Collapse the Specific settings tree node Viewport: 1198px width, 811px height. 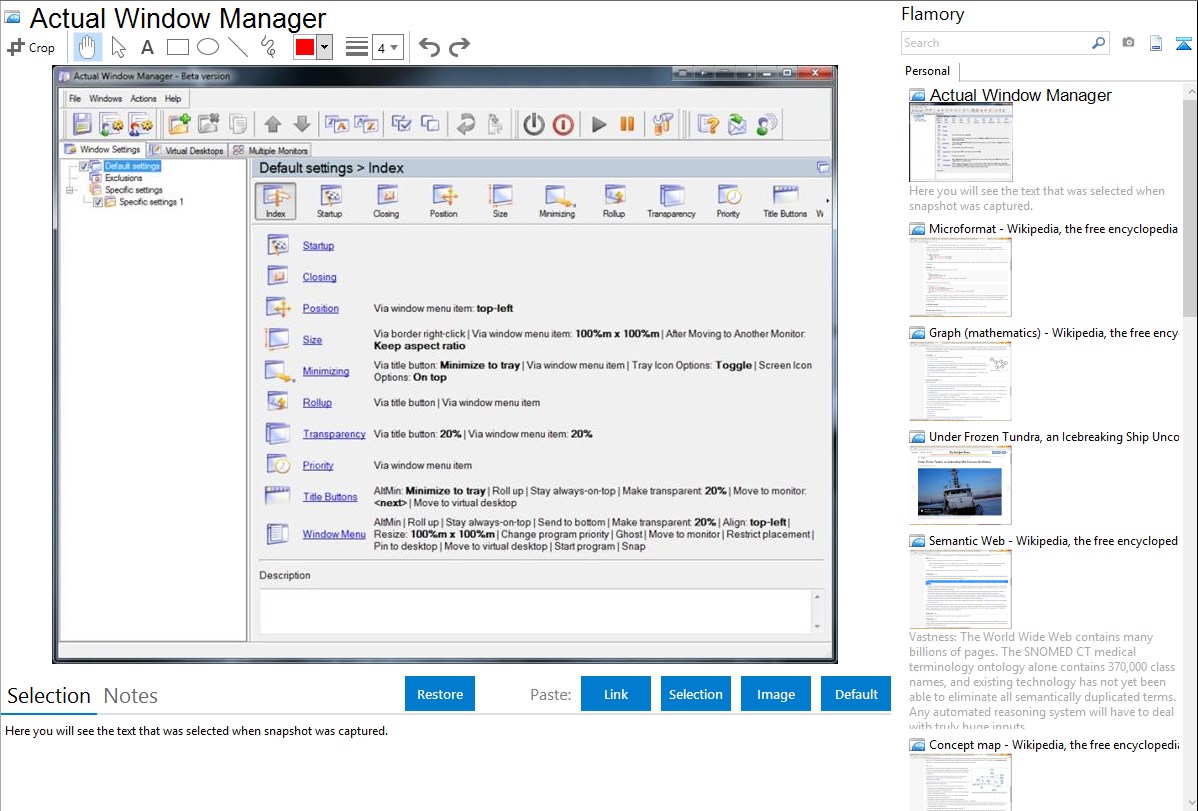tap(70, 190)
